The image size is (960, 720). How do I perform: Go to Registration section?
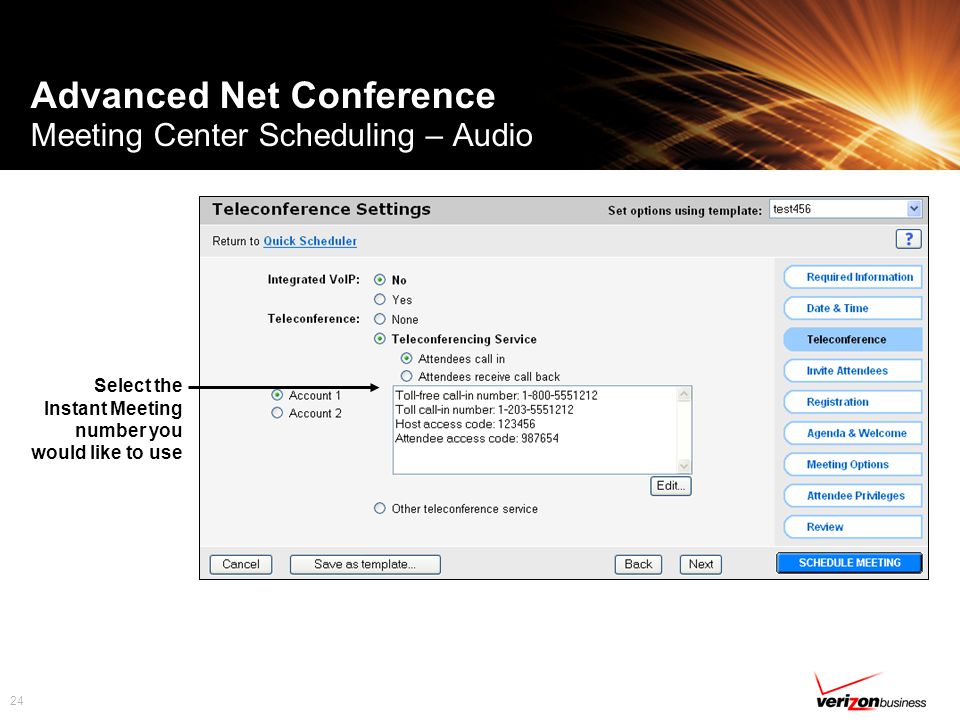coord(853,402)
